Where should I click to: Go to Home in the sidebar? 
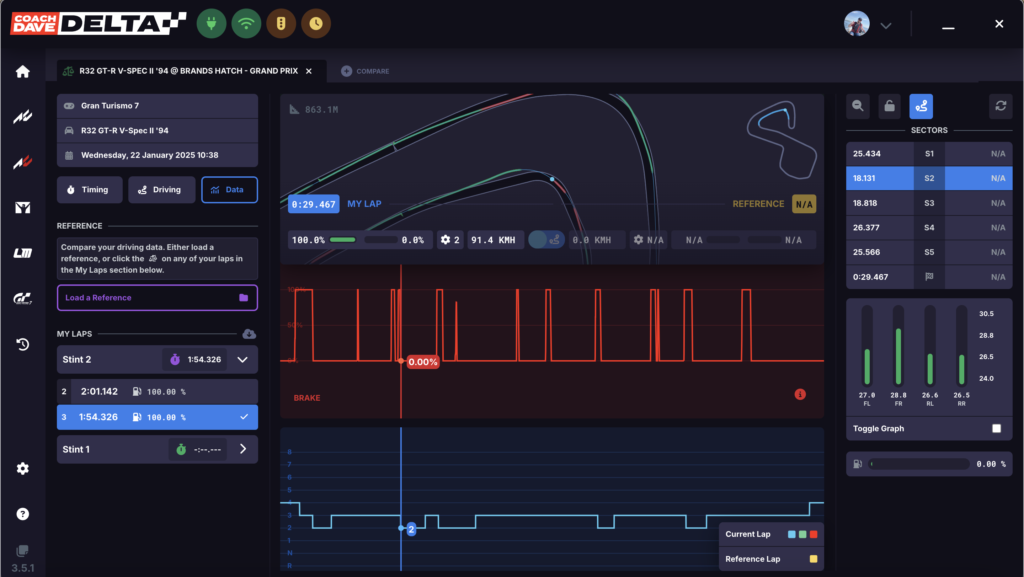pos(23,71)
